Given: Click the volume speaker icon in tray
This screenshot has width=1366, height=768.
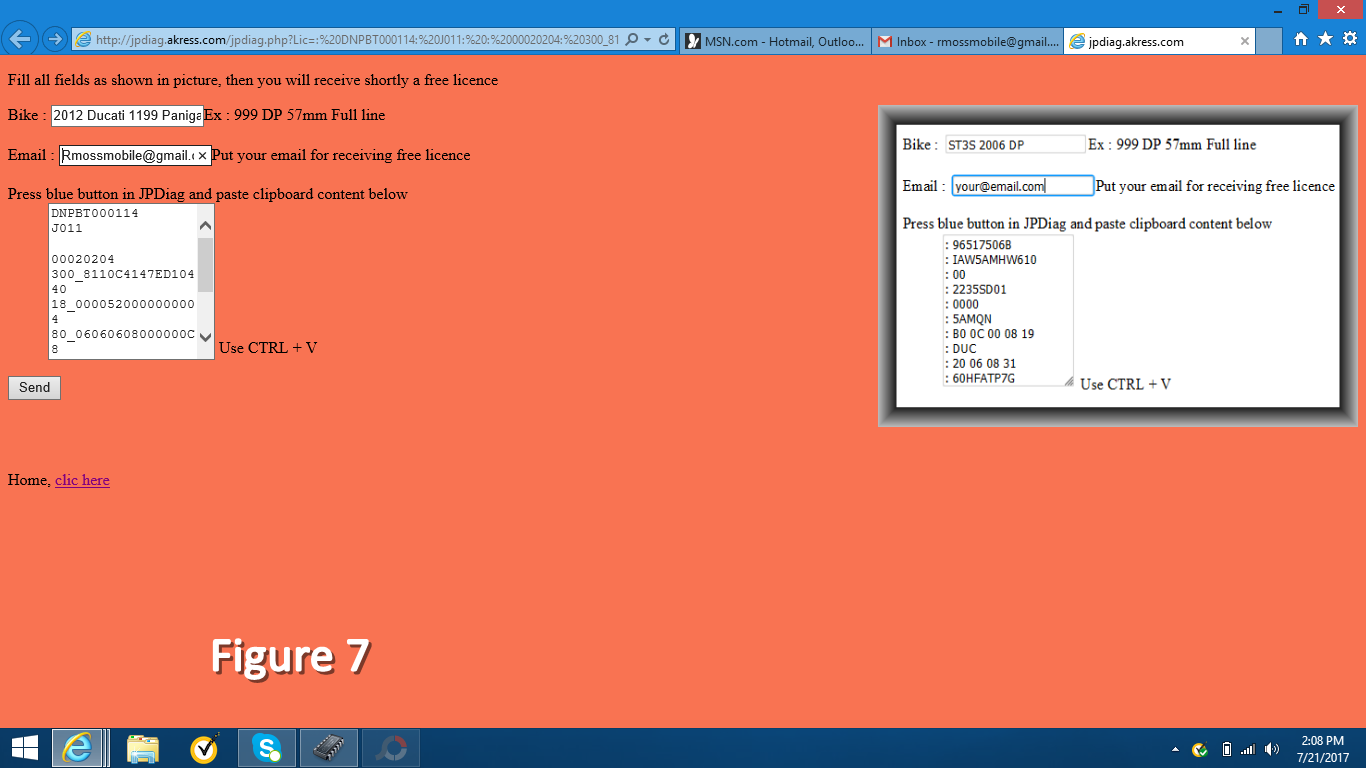Looking at the screenshot, I should [1272, 749].
